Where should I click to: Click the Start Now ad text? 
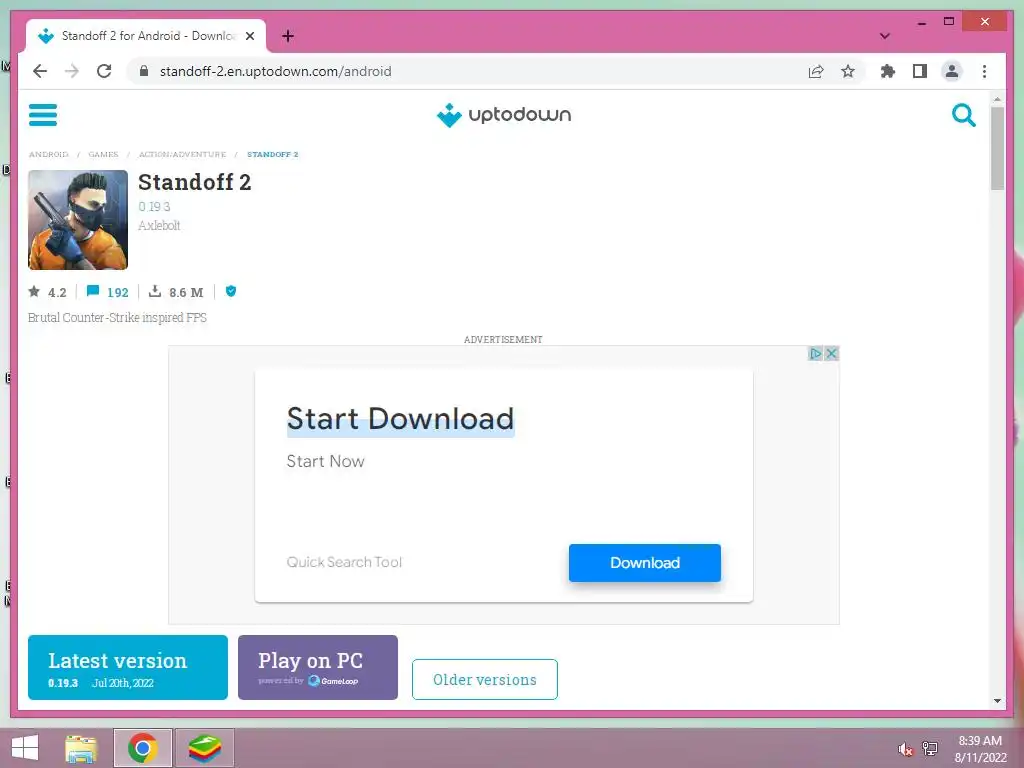tap(325, 461)
